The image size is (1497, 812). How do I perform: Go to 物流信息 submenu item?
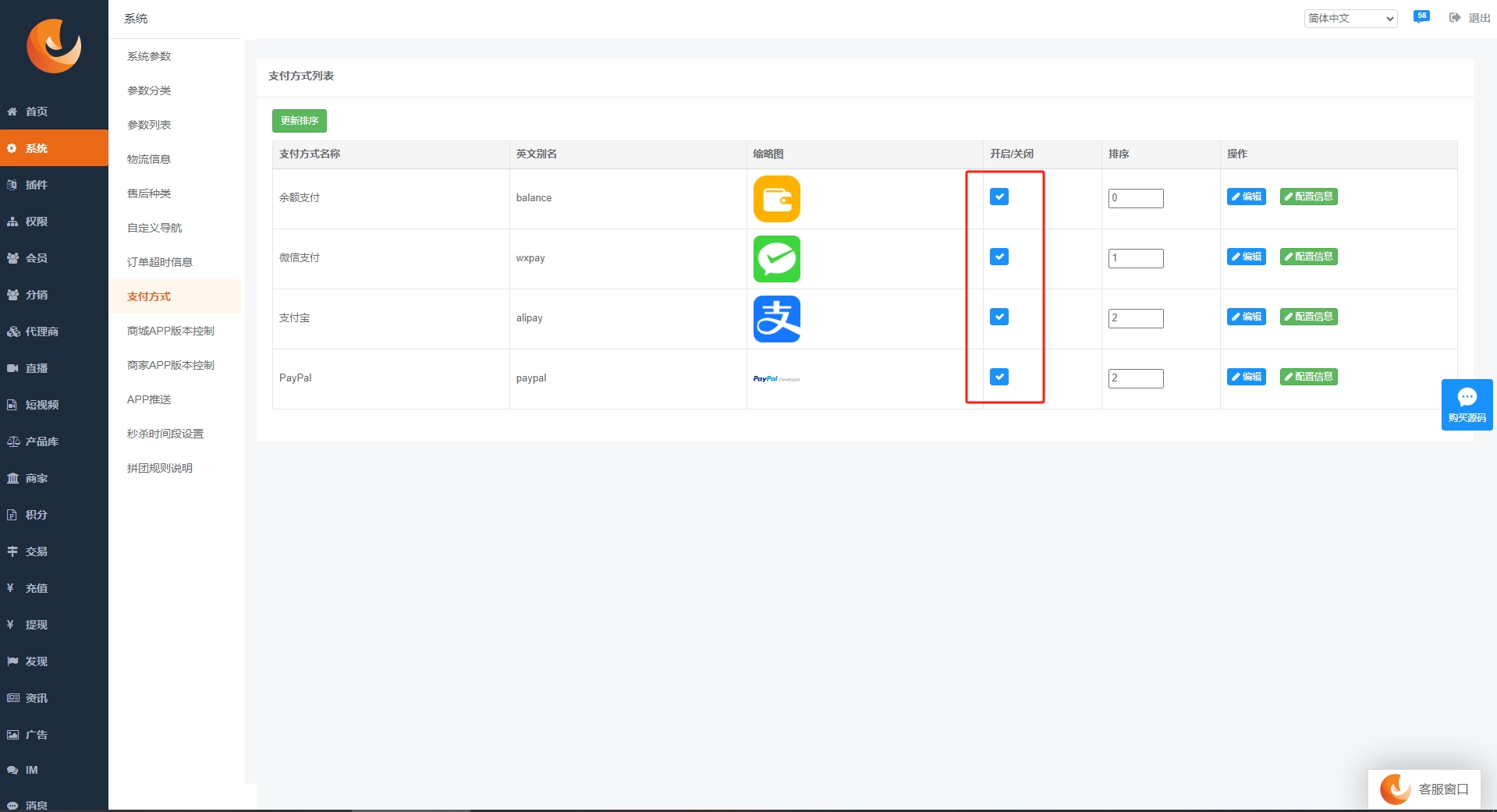149,159
